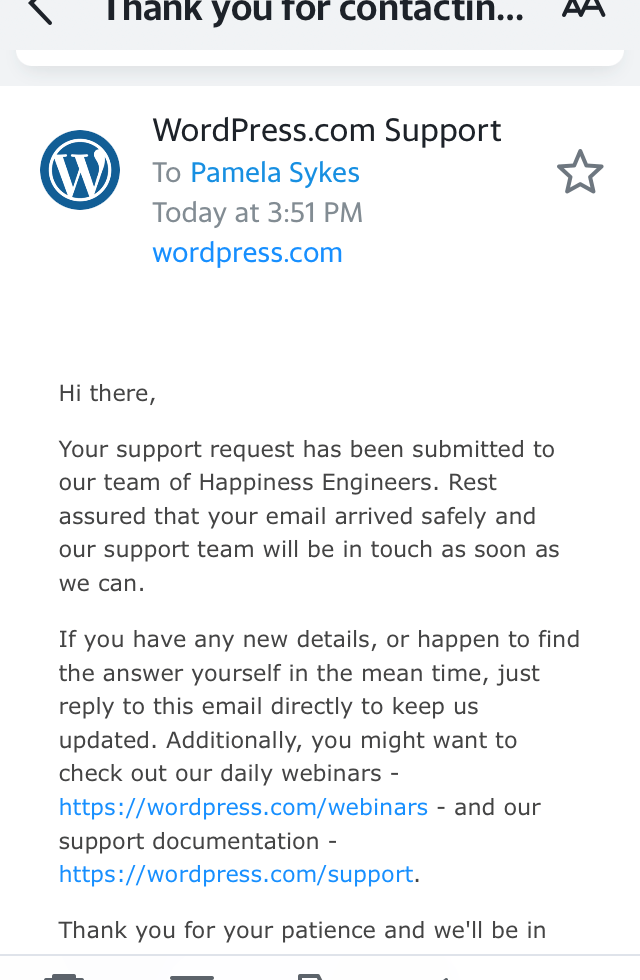Image resolution: width=640 pixels, height=980 pixels.
Task: Open the wordpress.com/support link
Action: [x=236, y=874]
